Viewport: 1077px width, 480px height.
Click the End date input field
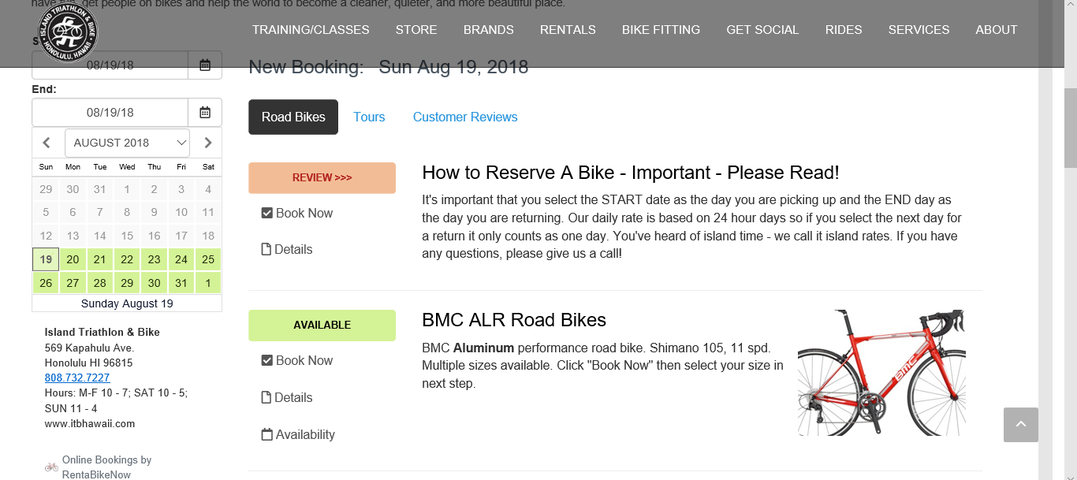pos(110,113)
